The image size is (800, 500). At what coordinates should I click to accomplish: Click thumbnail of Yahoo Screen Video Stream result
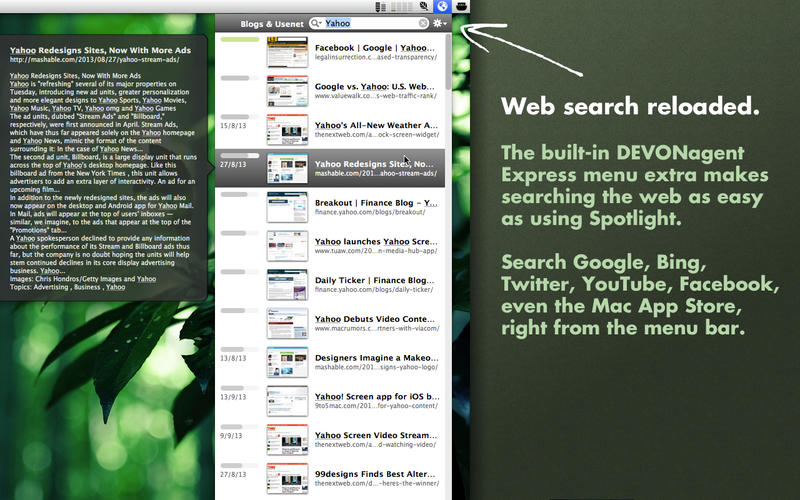287,440
